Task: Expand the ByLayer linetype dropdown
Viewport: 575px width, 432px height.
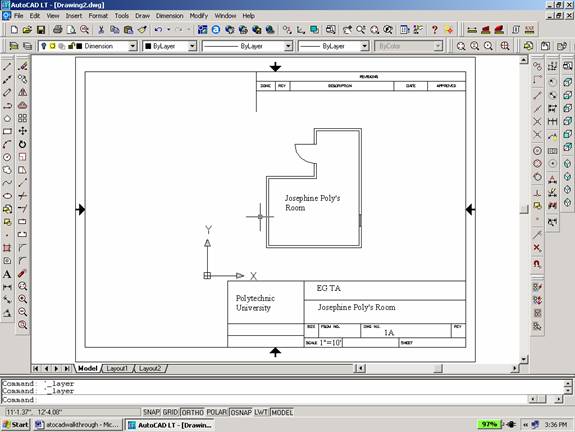Action: 289,46
